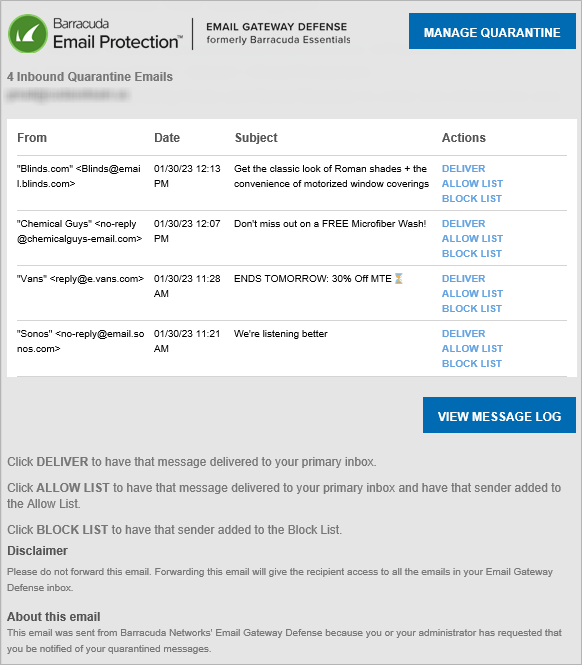
Task: Deliver the Sonos email
Action: coord(463,333)
